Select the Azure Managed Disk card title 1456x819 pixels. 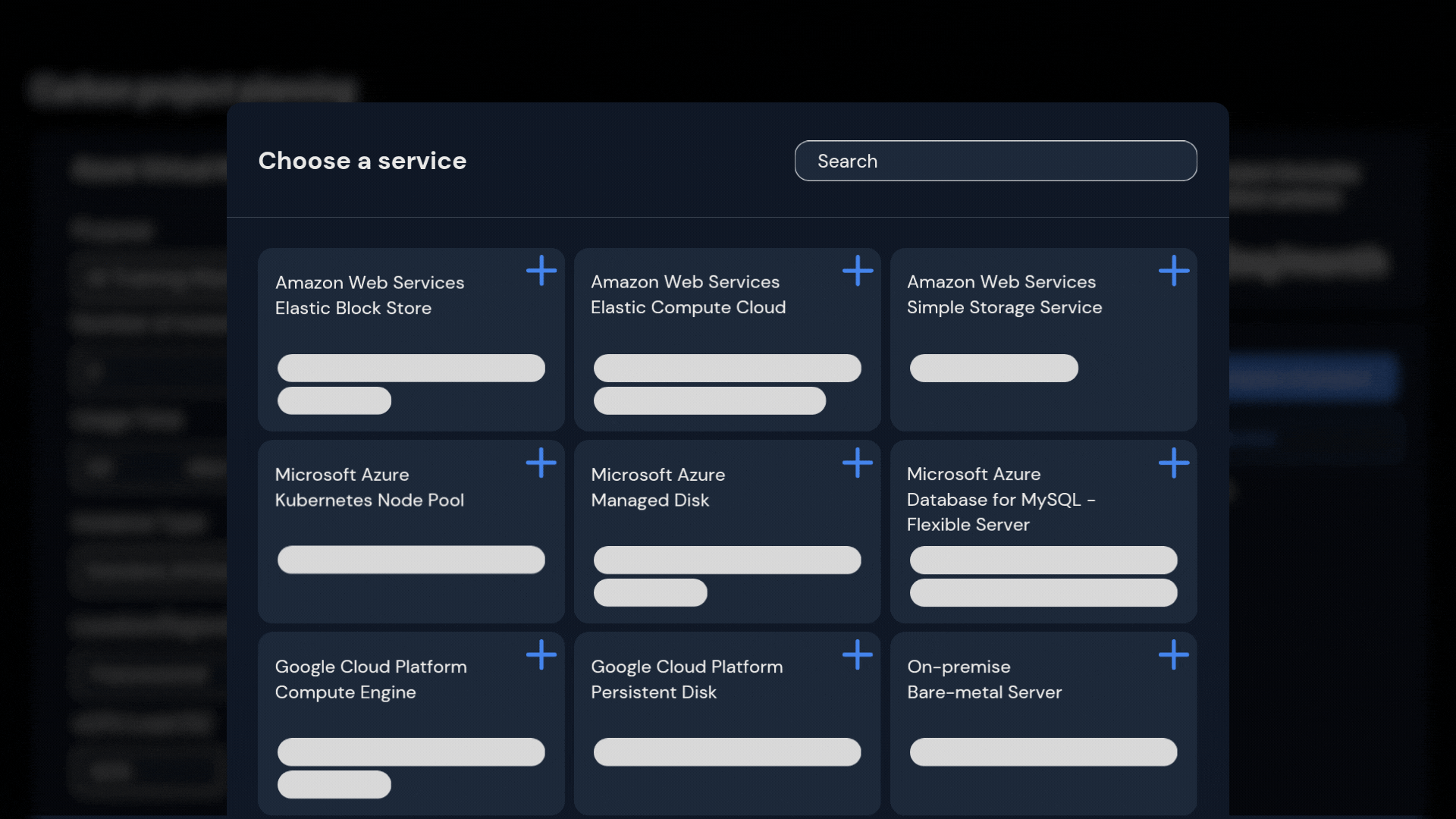click(657, 487)
